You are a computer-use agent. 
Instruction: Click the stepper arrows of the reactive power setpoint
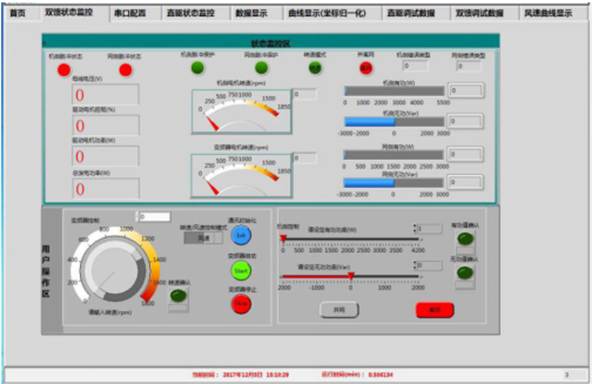coord(415,265)
